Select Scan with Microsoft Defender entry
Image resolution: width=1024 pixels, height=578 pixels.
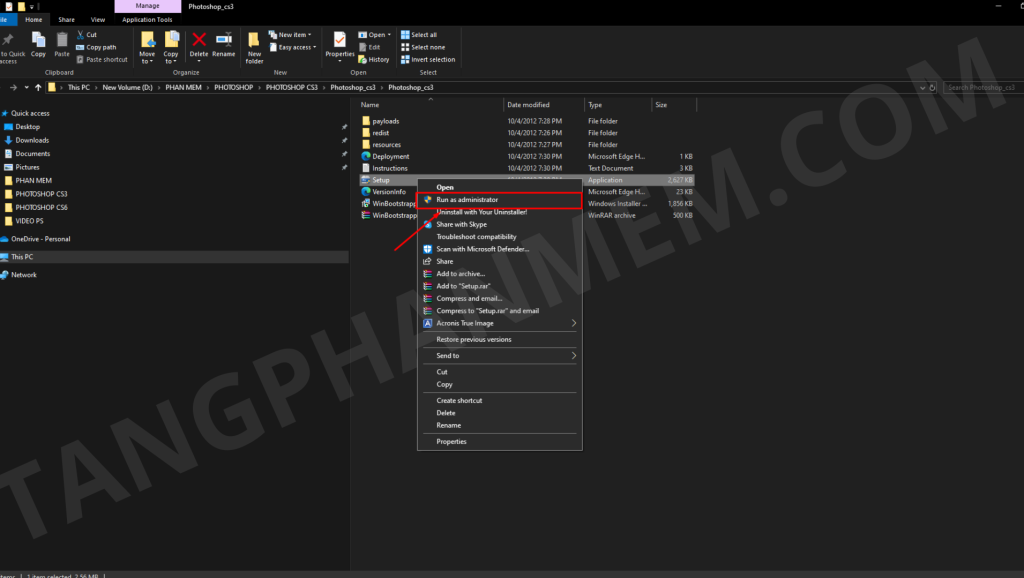(x=482, y=249)
